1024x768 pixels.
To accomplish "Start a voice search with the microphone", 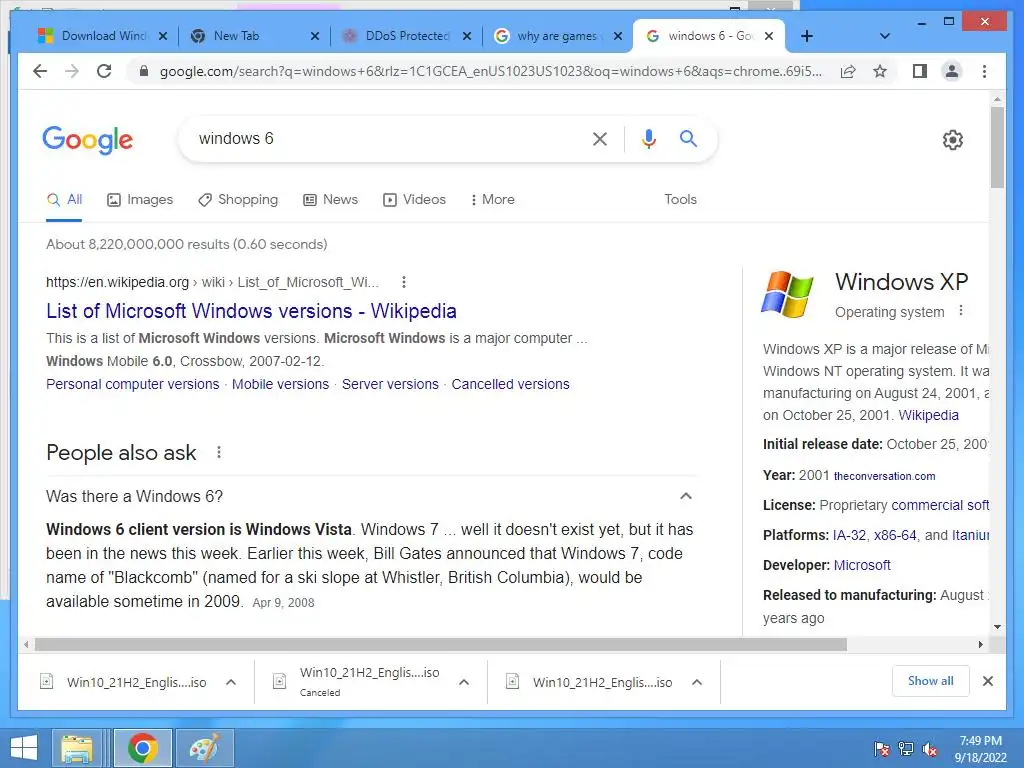I will click(648, 138).
